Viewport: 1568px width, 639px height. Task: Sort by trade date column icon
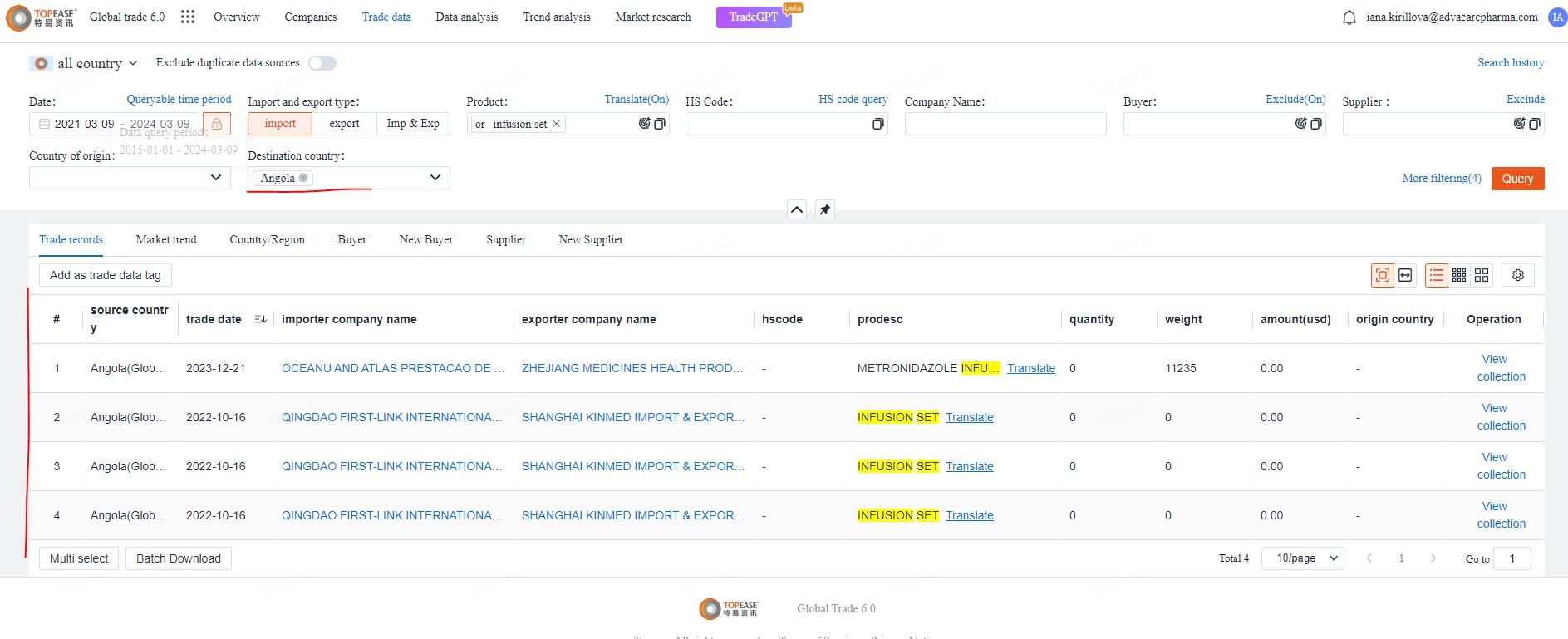click(260, 319)
